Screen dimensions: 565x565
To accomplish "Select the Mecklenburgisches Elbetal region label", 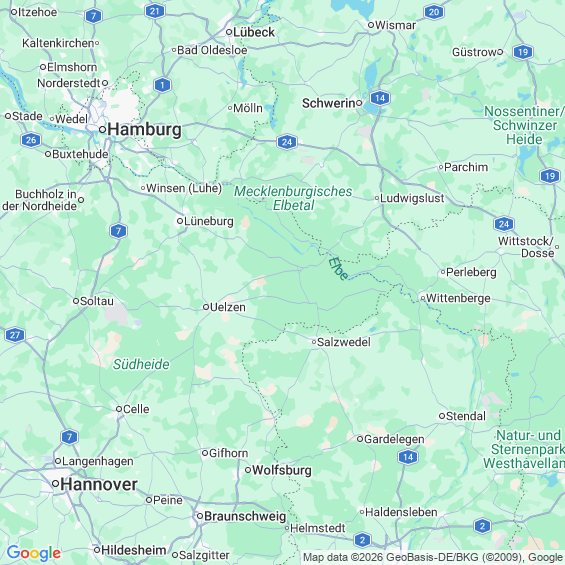I will coord(293,198).
